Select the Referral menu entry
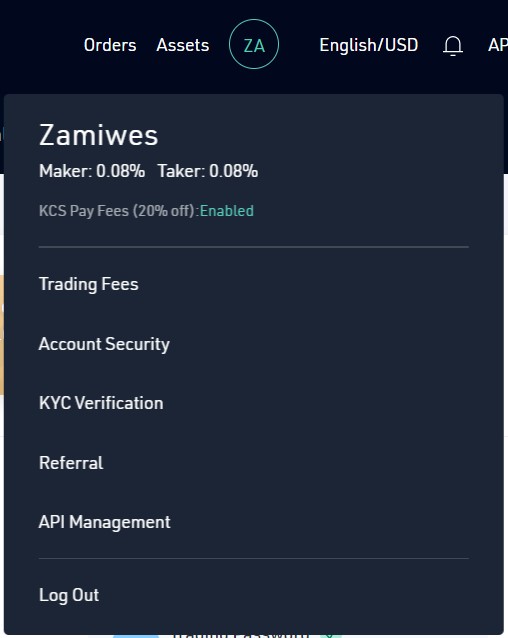Viewport: 508px width, 638px height. coord(71,463)
